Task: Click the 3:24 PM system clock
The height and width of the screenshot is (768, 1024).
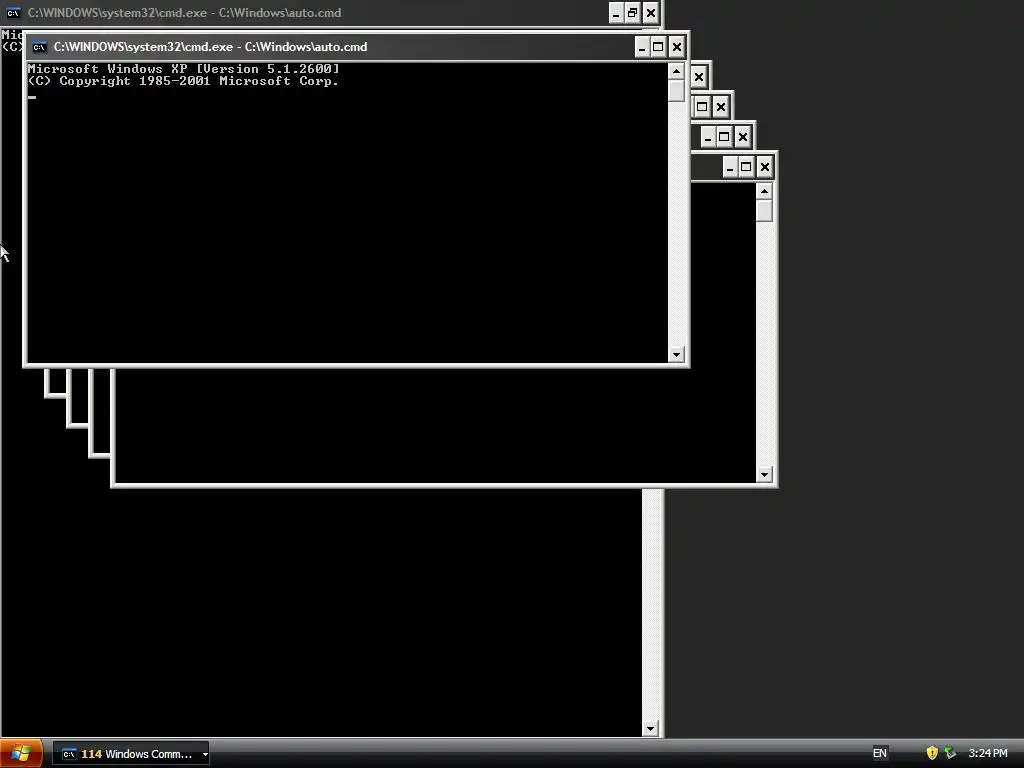Action: (x=988, y=754)
